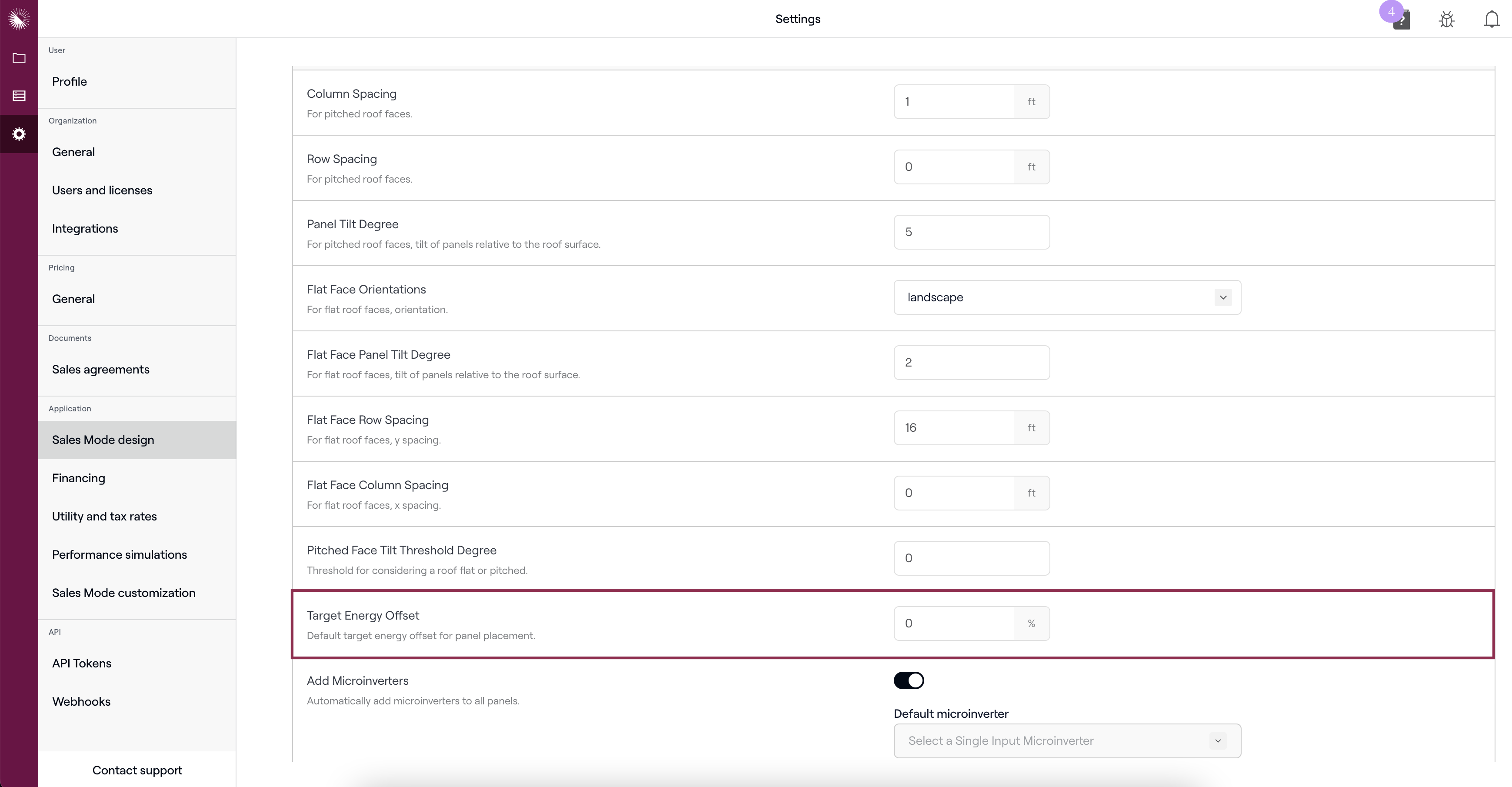
Task: Select Sales Mode design
Action: 137,440
